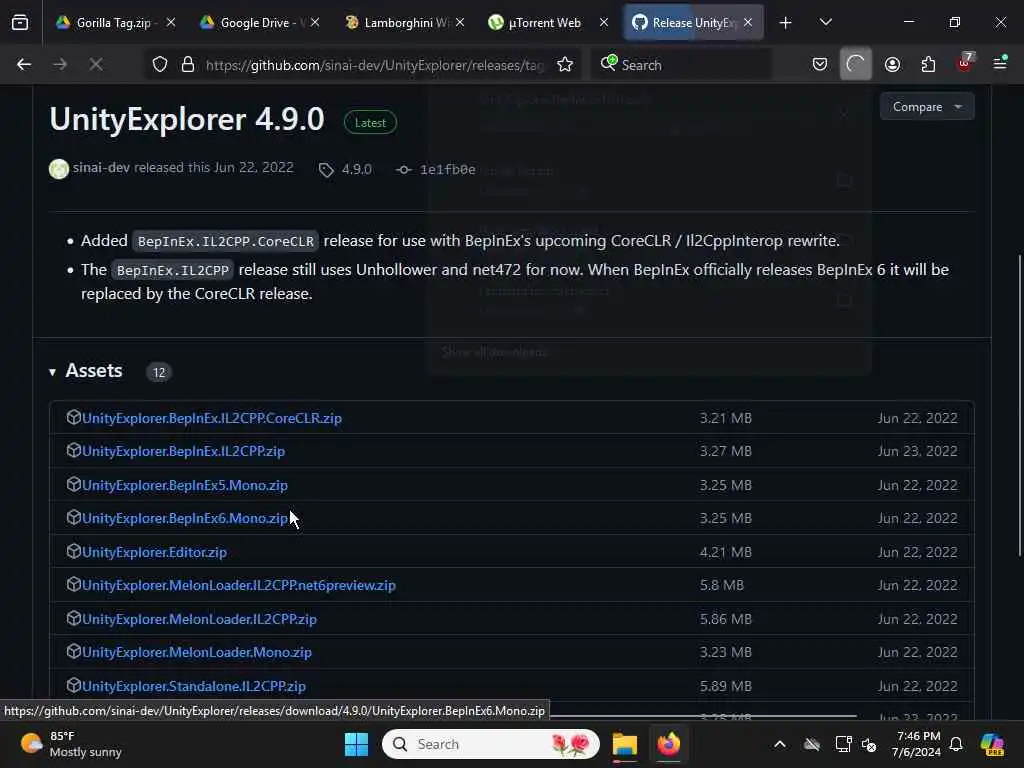Open the Firefox View icon
Screen dimensions: 1024x768
click(x=20, y=23)
